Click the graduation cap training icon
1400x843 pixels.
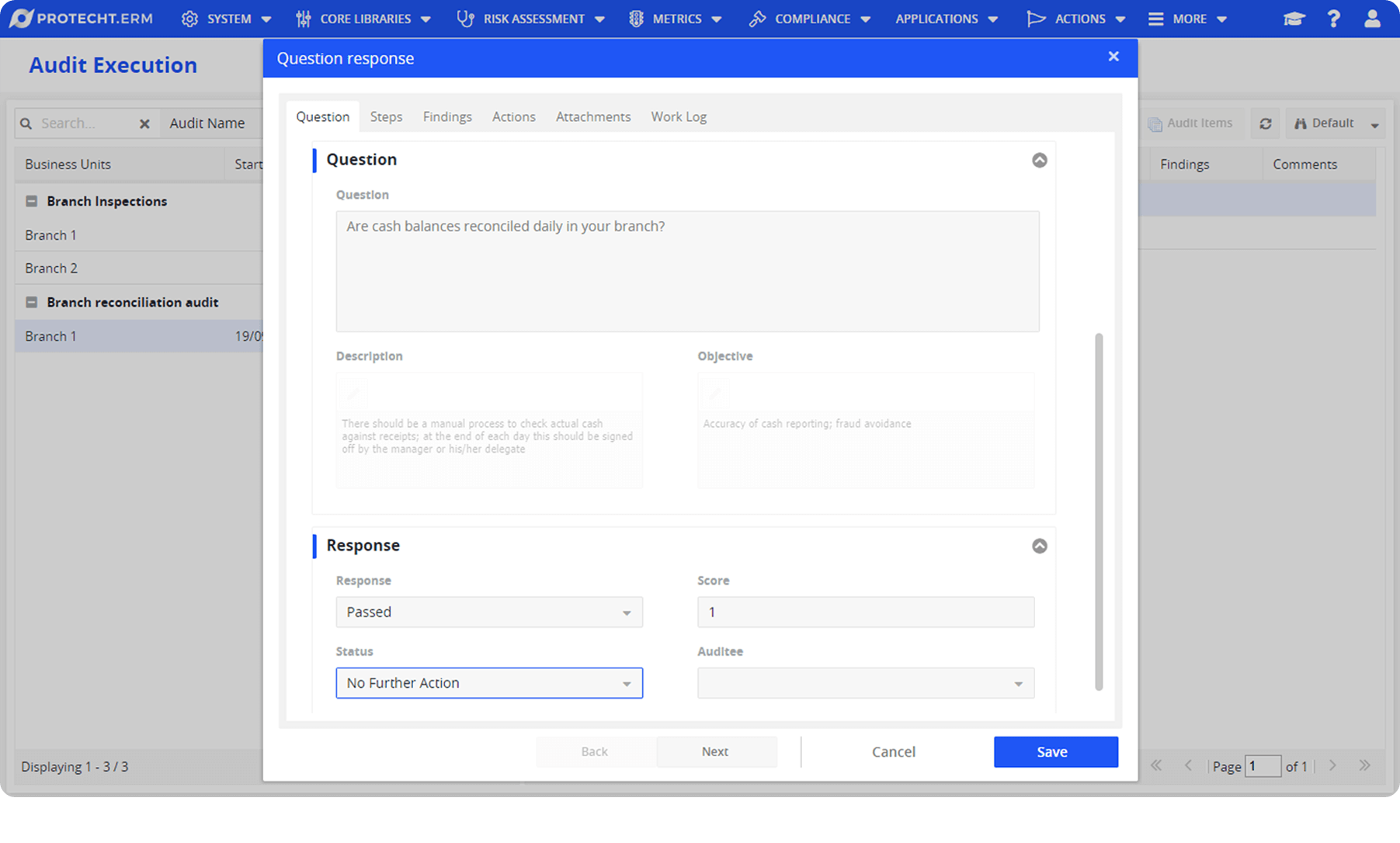pyautogui.click(x=1294, y=19)
